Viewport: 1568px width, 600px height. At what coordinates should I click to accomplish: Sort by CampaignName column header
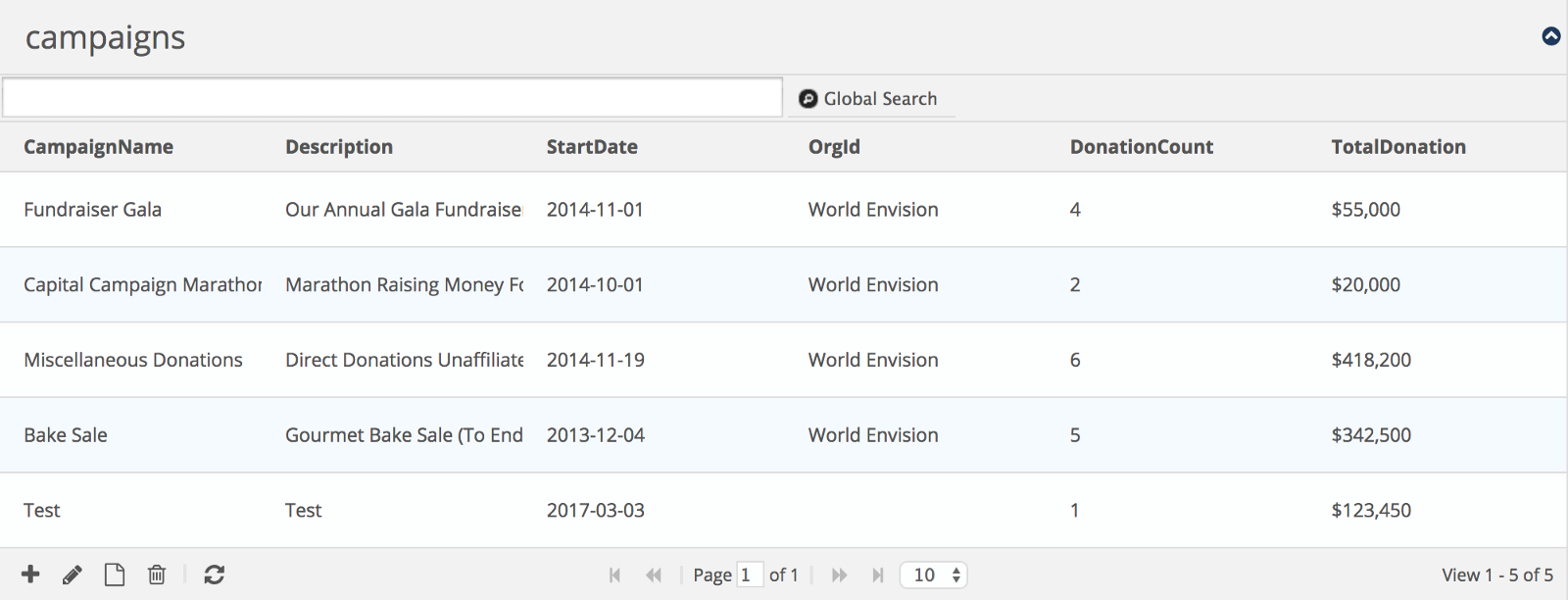99,147
